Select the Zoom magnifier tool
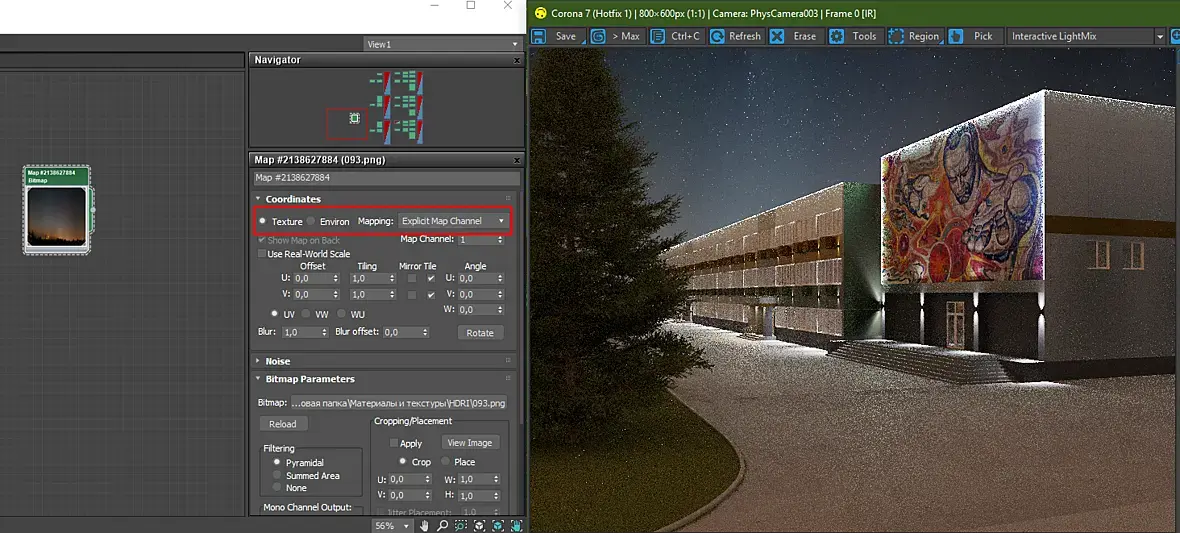This screenshot has width=1180, height=533. point(442,525)
